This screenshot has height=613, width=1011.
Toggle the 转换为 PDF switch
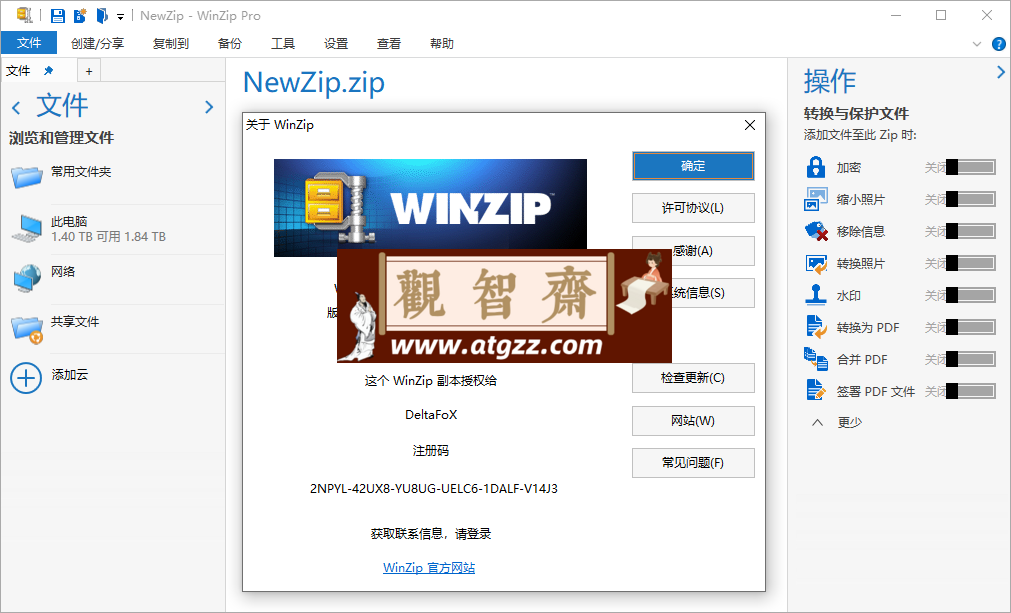click(971, 327)
